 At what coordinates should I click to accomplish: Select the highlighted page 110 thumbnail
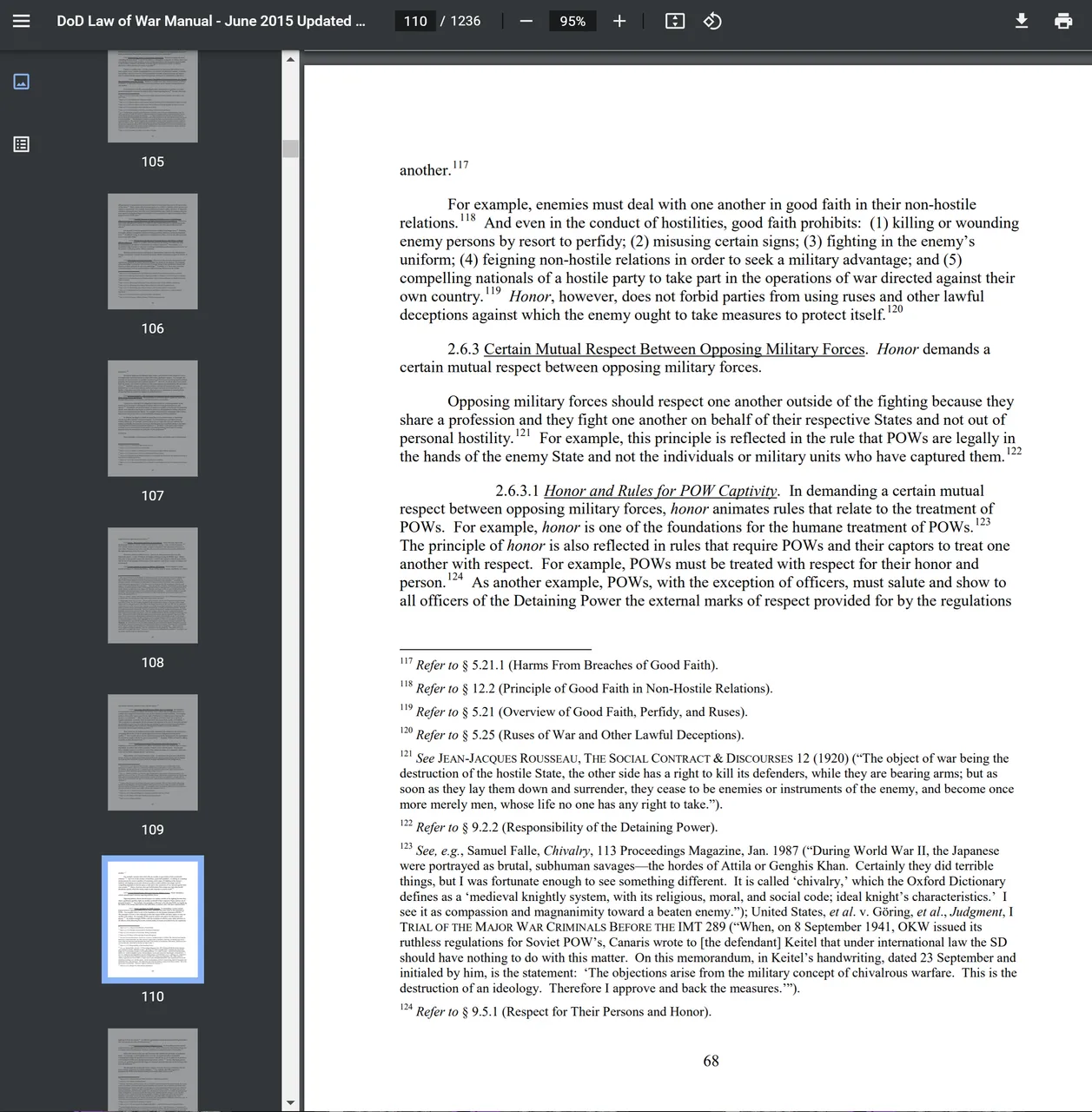tap(153, 919)
